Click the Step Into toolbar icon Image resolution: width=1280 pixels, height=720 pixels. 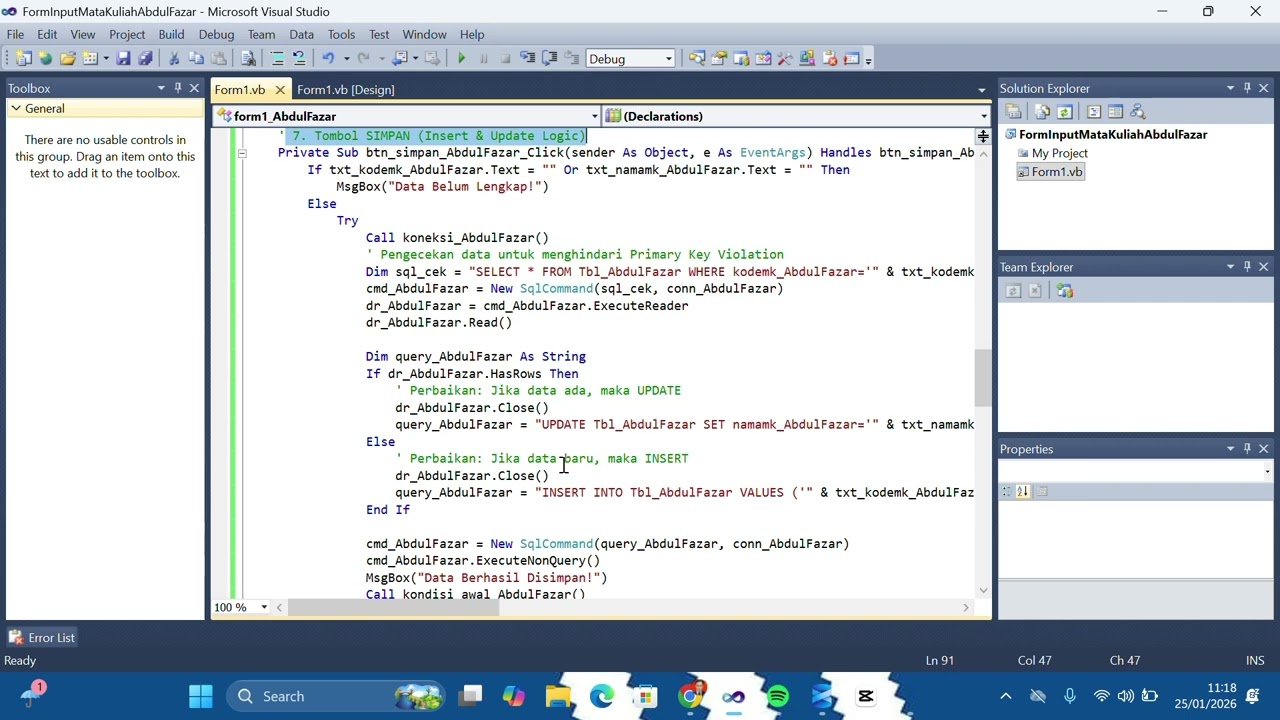(527, 59)
